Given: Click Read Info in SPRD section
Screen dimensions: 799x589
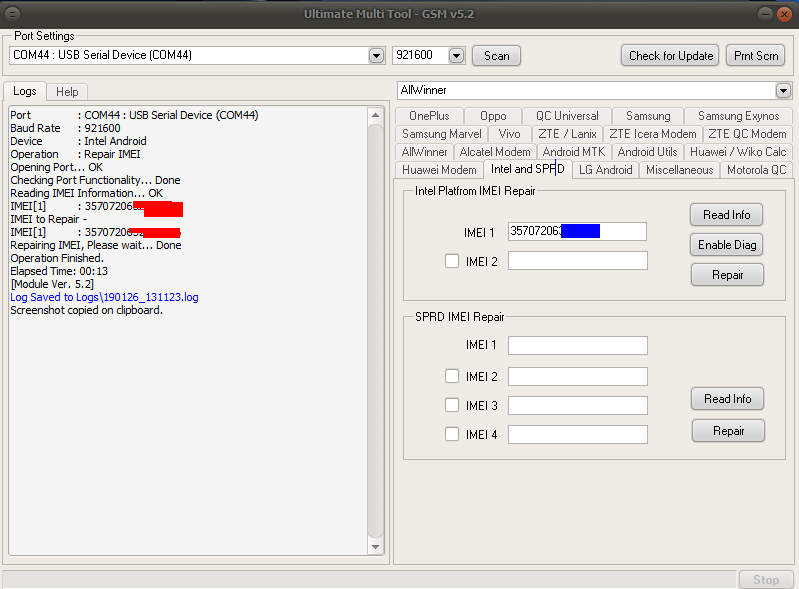Looking at the screenshot, I should [728, 398].
